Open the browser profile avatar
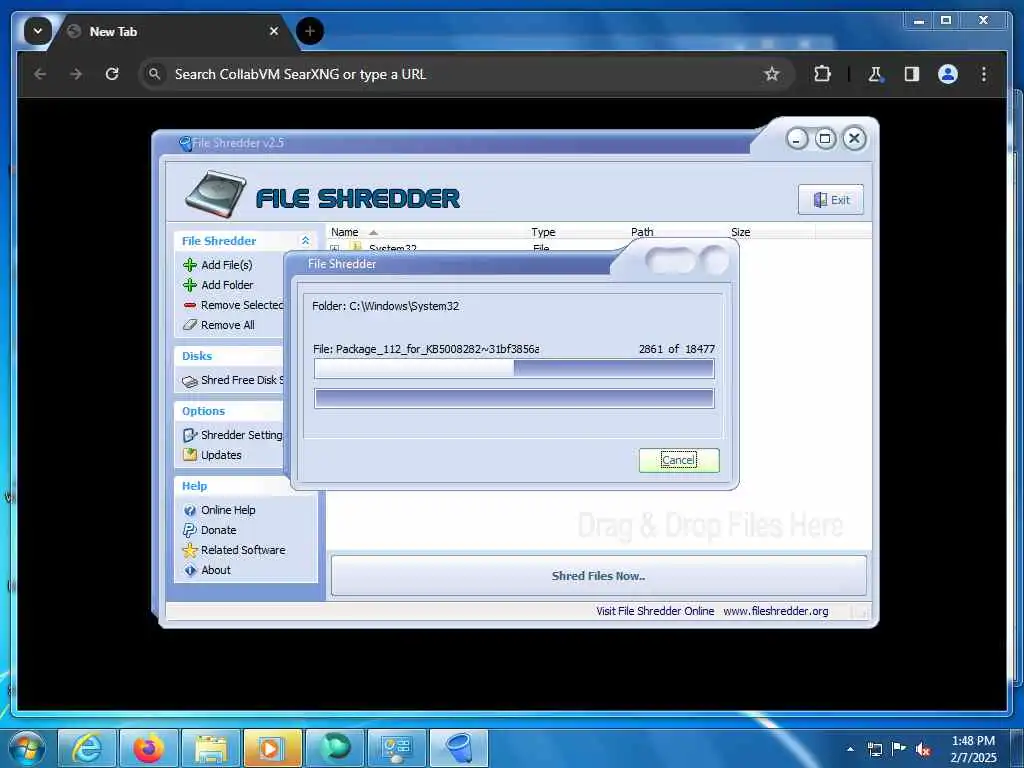The height and width of the screenshot is (768, 1024). [x=948, y=74]
